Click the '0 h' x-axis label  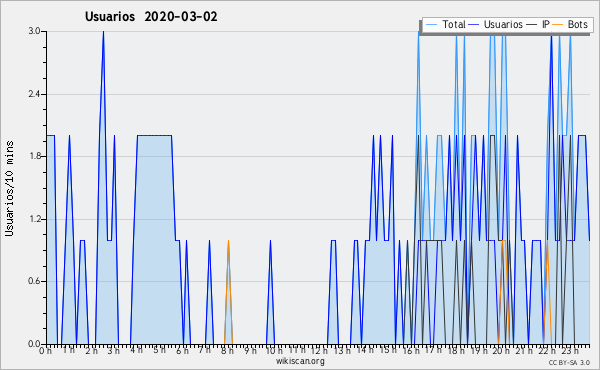tap(45, 350)
